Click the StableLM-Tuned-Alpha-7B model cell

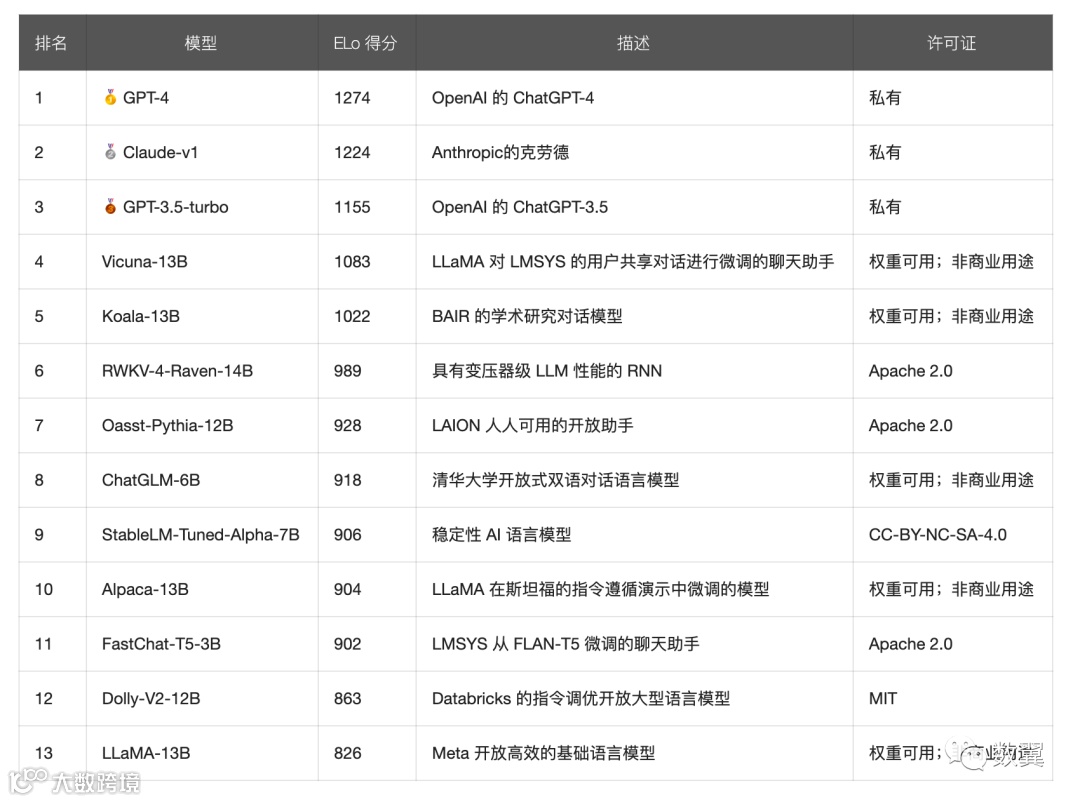(x=200, y=534)
